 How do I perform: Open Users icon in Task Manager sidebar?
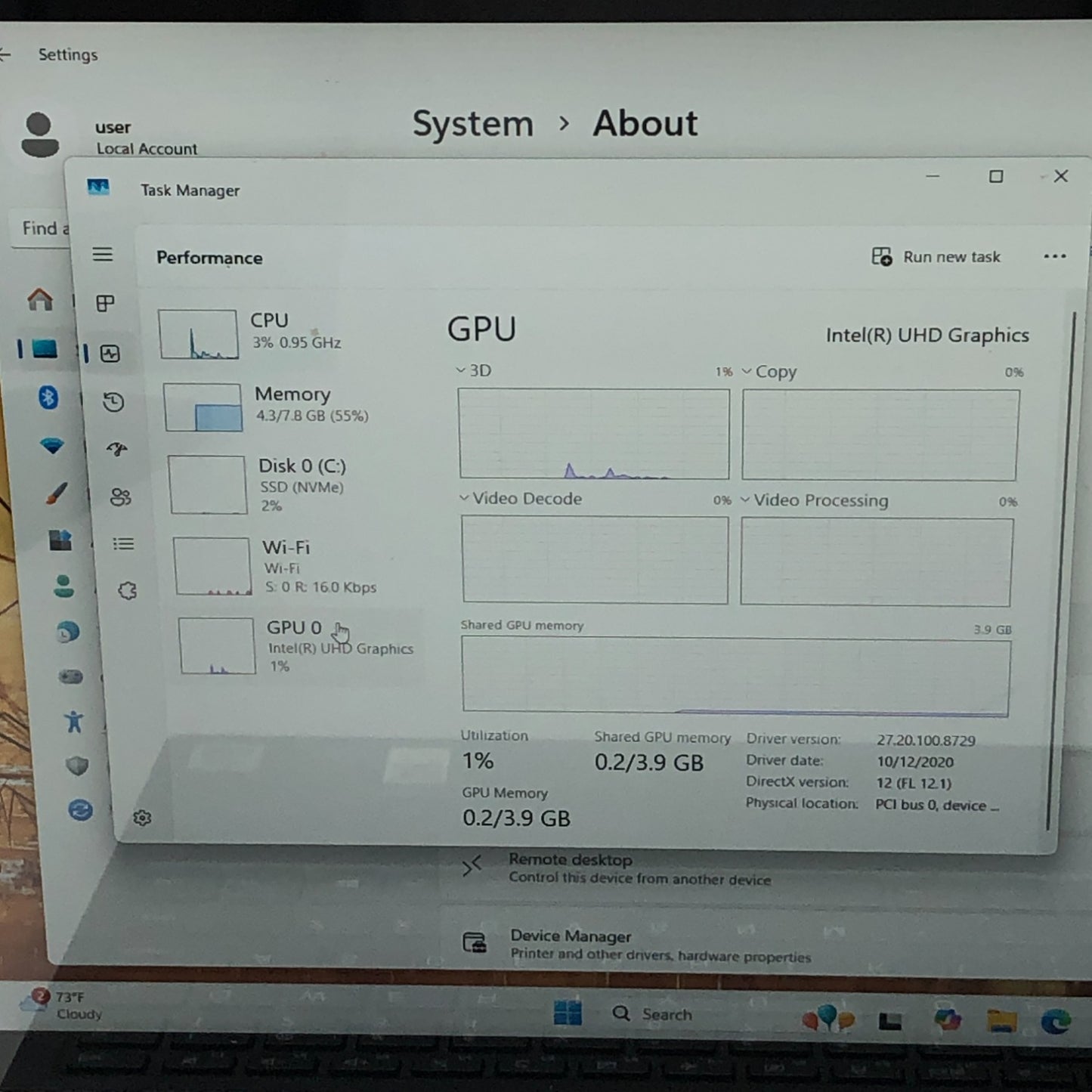point(121,497)
